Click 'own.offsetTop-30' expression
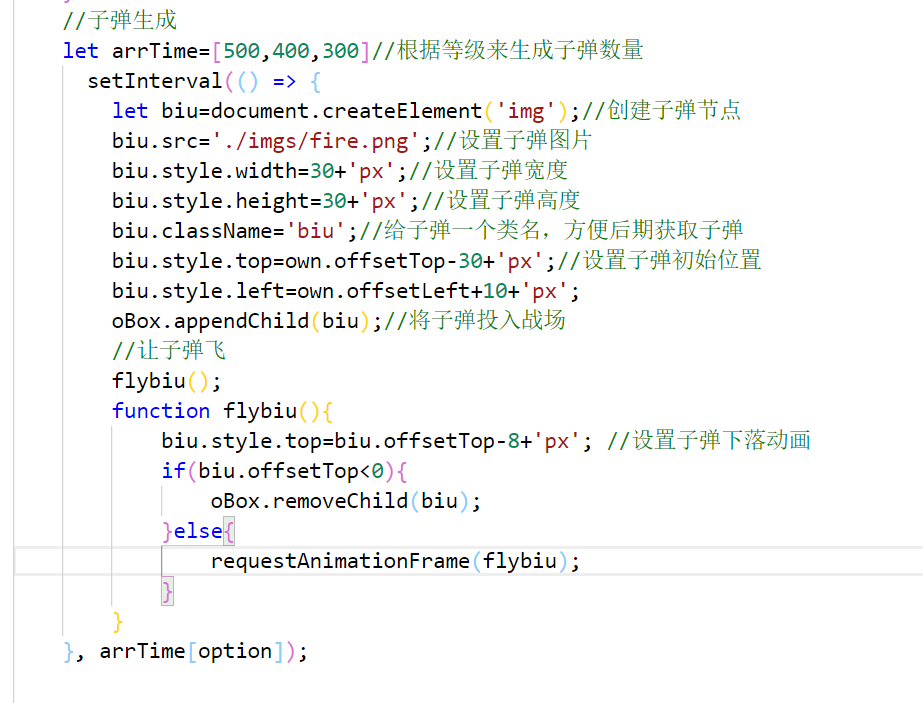 tap(384, 261)
